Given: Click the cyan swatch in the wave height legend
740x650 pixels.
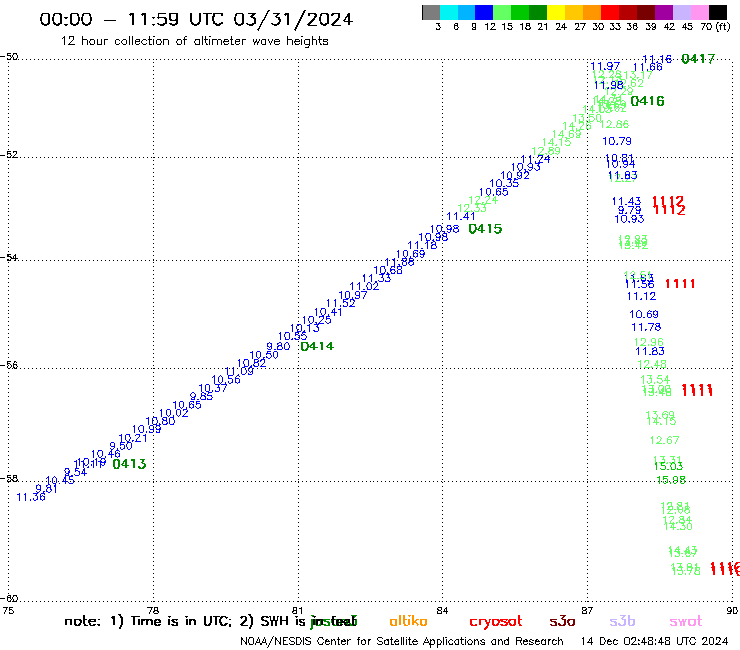Looking at the screenshot, I should coord(449,12).
